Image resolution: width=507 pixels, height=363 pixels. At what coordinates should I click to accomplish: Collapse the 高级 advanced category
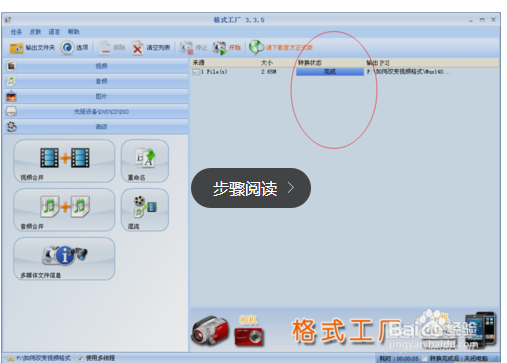click(x=96, y=127)
